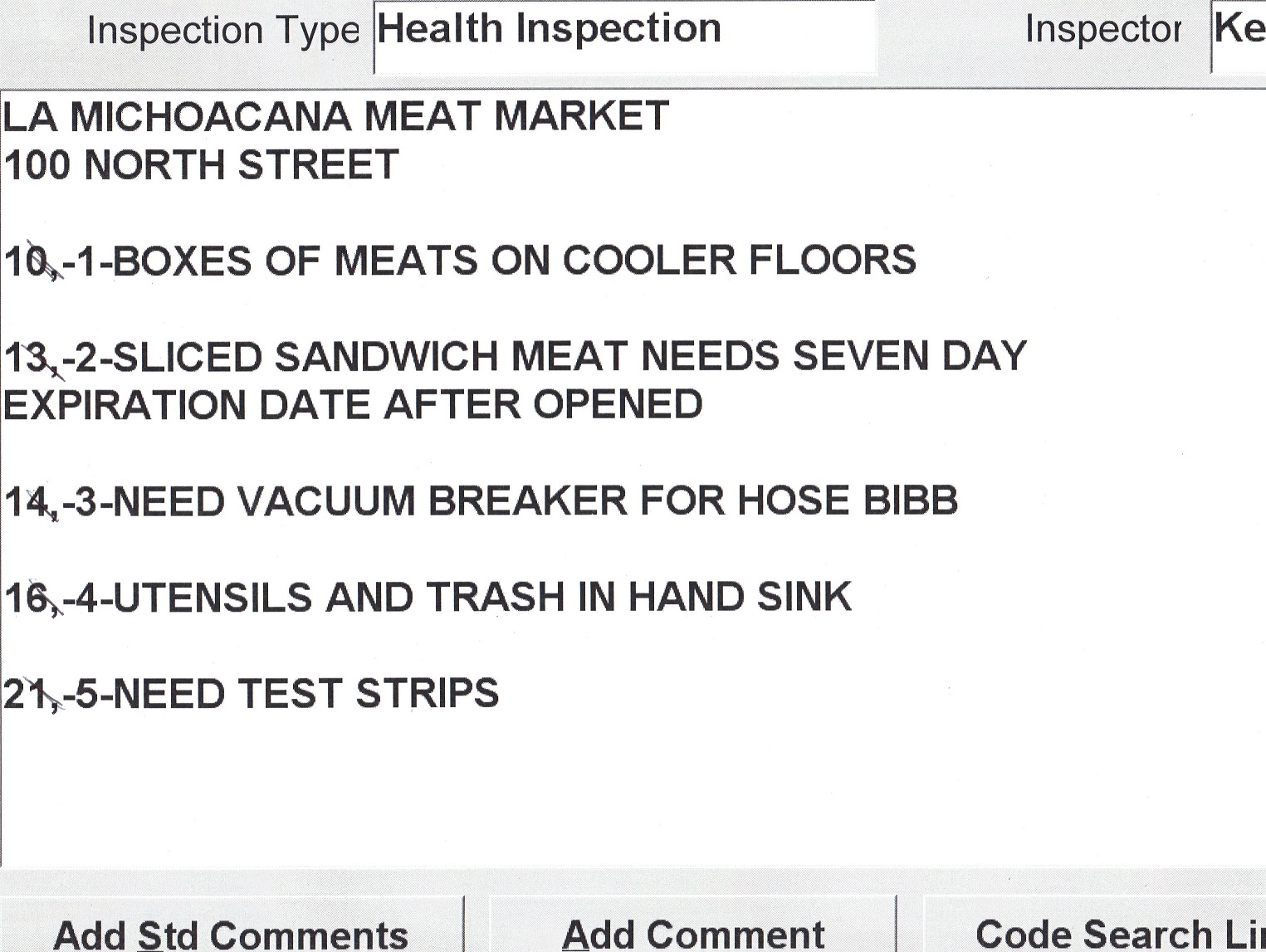Image resolution: width=1266 pixels, height=952 pixels.
Task: Click the 100 NORTH STREET address line
Action: [202, 165]
